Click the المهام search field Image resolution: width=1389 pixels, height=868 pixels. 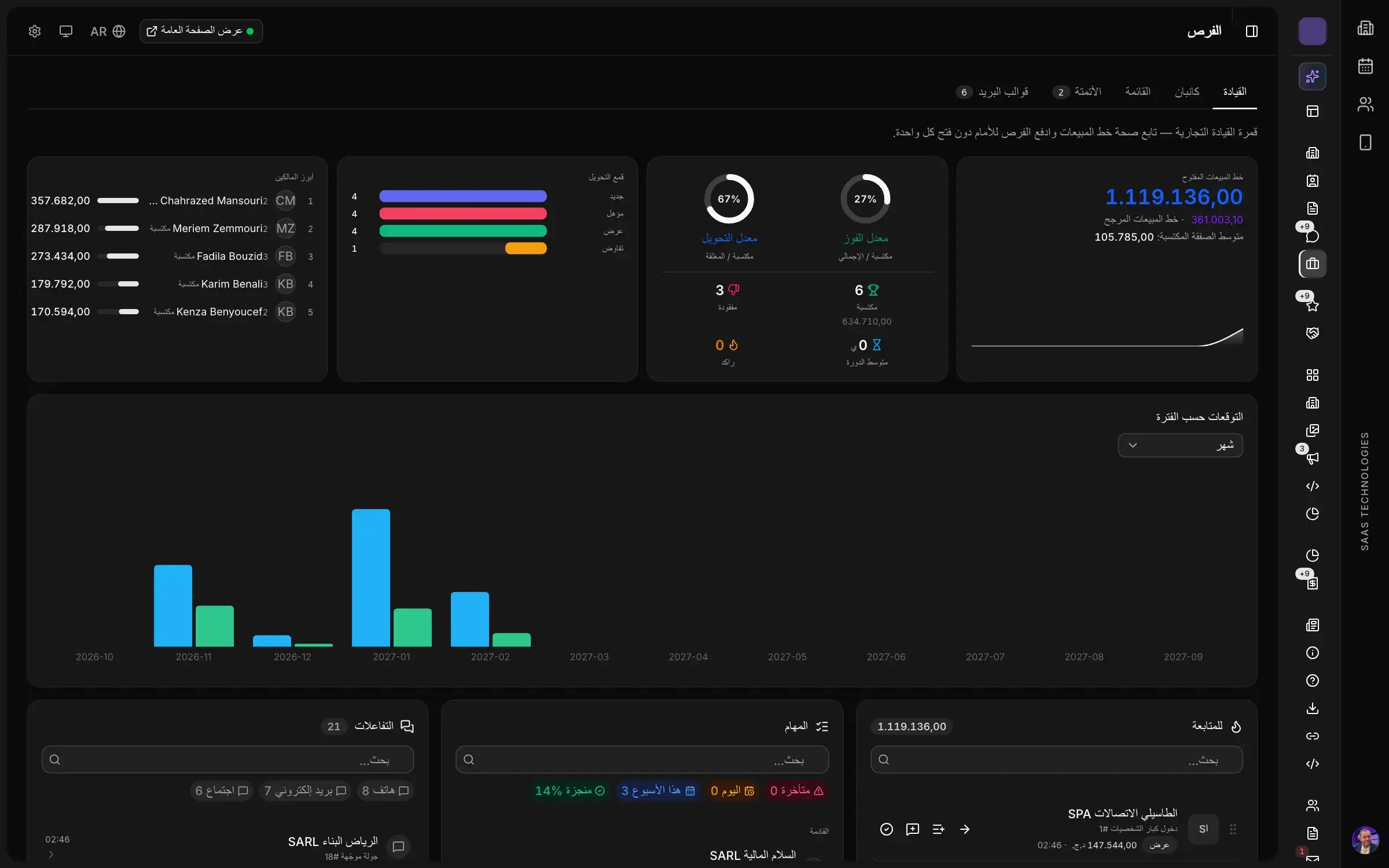642,759
